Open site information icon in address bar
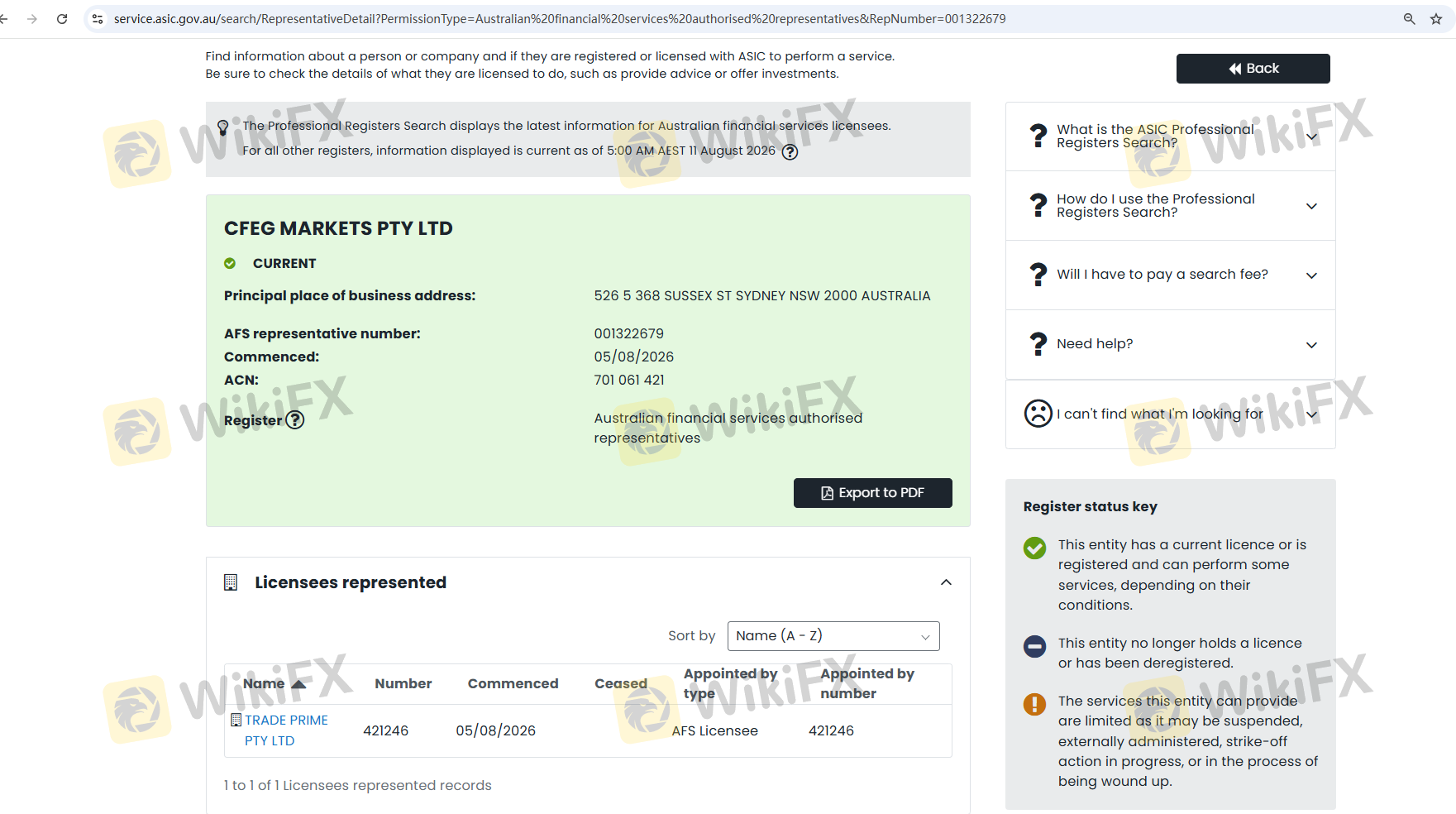The width and height of the screenshot is (1456, 814). (x=98, y=19)
